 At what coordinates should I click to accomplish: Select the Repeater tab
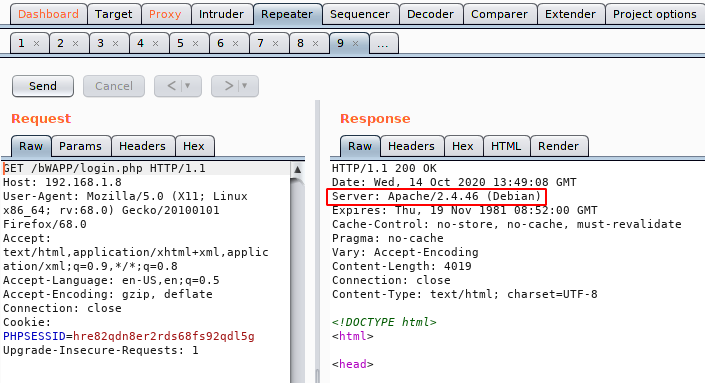click(287, 14)
